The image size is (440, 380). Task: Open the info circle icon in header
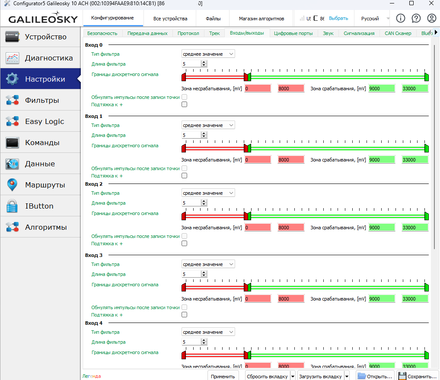tap(400, 18)
